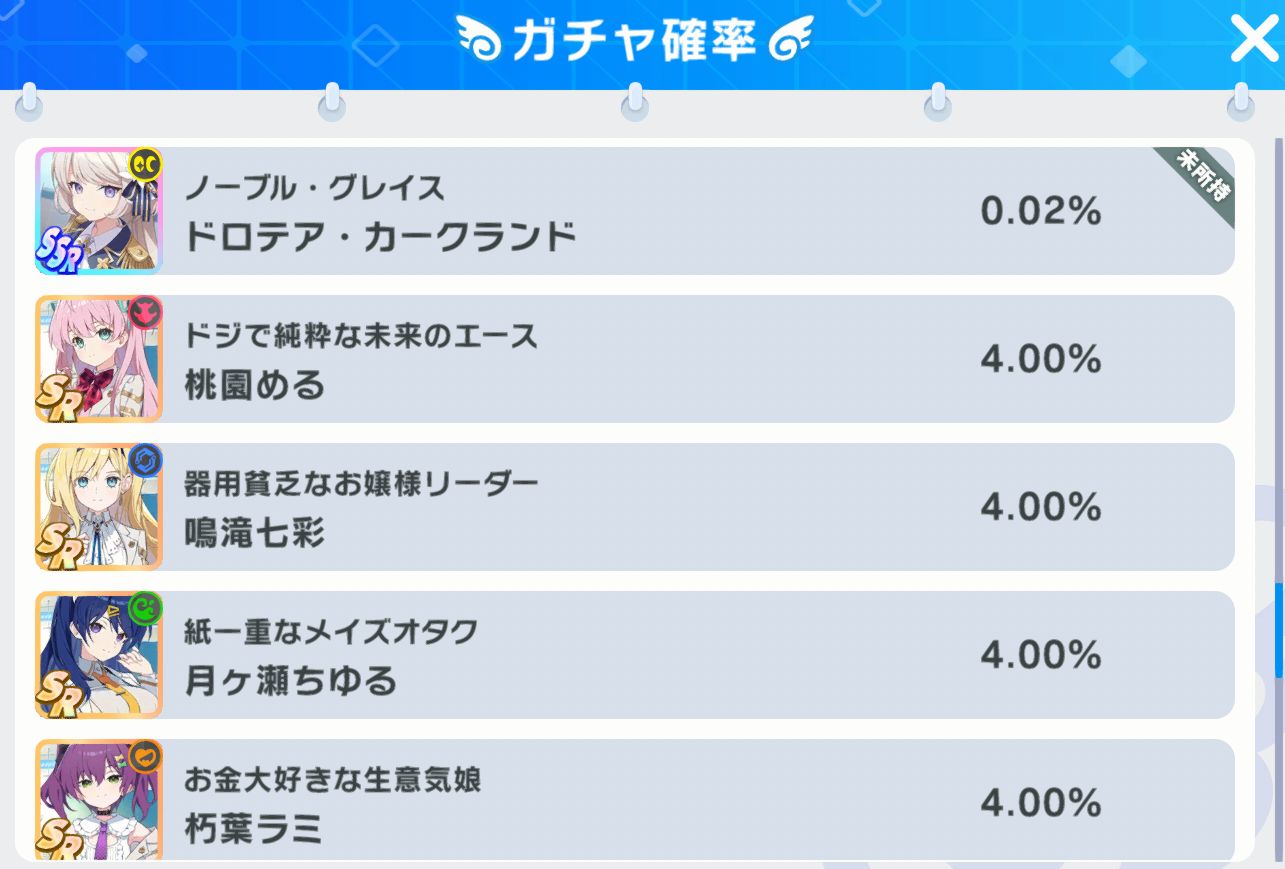Click orange attribute icon on 朽葉ラミ portrait
The image size is (1285, 869).
[145, 756]
